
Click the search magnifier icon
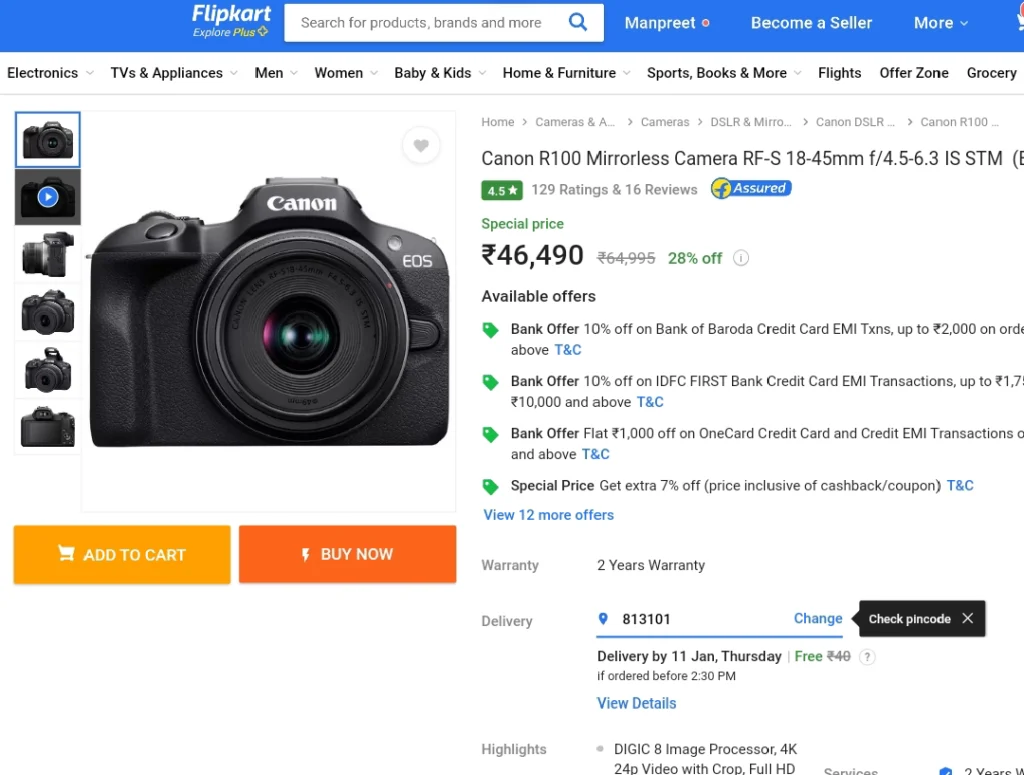[x=578, y=22]
